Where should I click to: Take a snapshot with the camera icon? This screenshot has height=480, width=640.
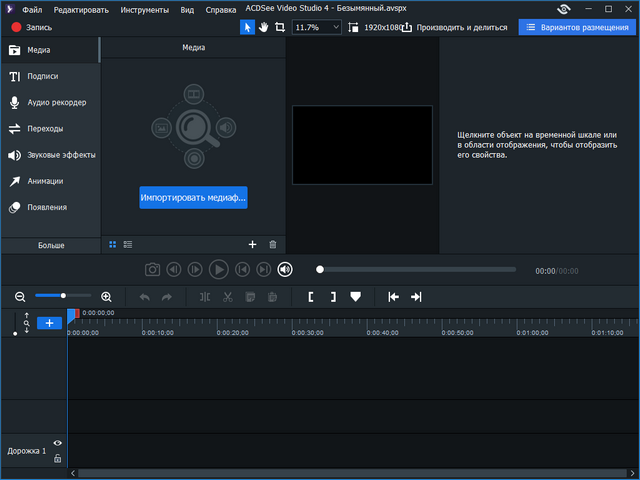coord(152,269)
